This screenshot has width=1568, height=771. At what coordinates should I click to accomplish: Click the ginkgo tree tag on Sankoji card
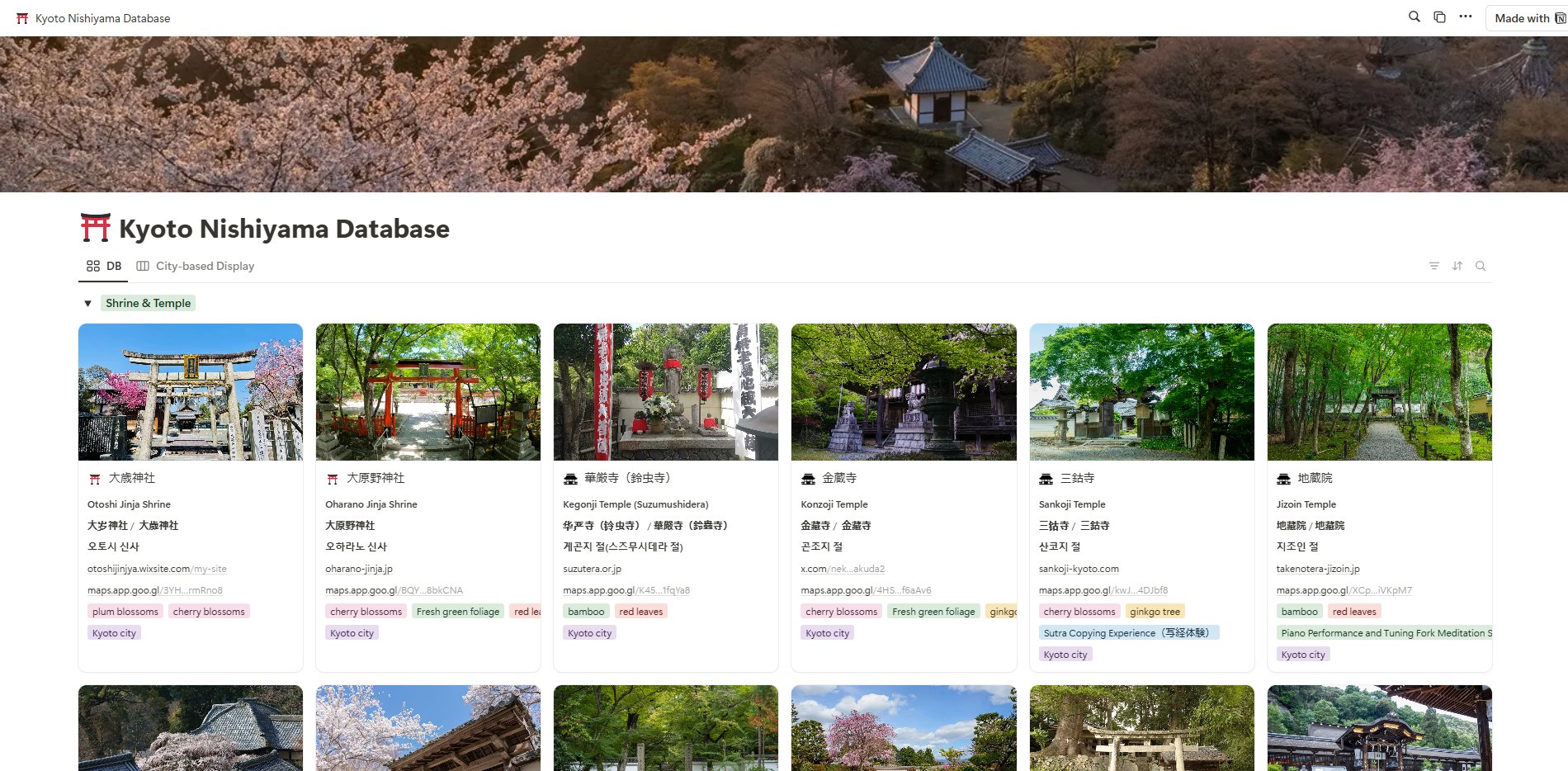point(1155,612)
